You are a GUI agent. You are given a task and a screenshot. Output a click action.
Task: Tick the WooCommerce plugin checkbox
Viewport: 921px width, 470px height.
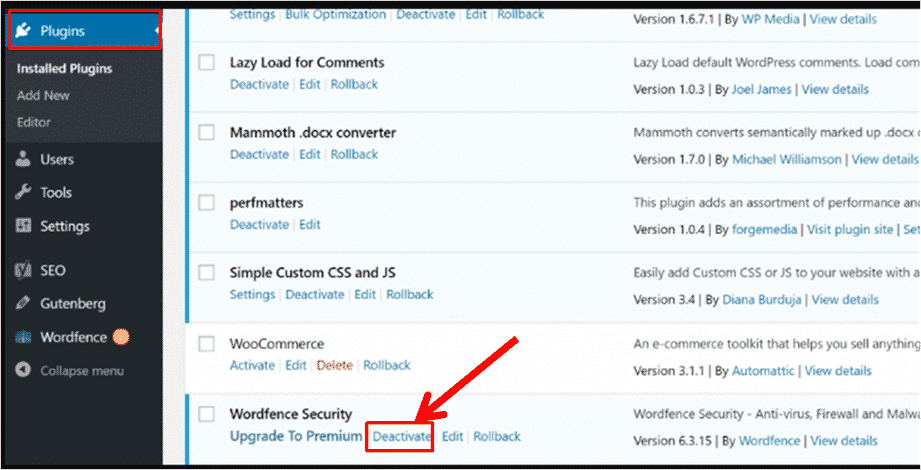tap(206, 344)
